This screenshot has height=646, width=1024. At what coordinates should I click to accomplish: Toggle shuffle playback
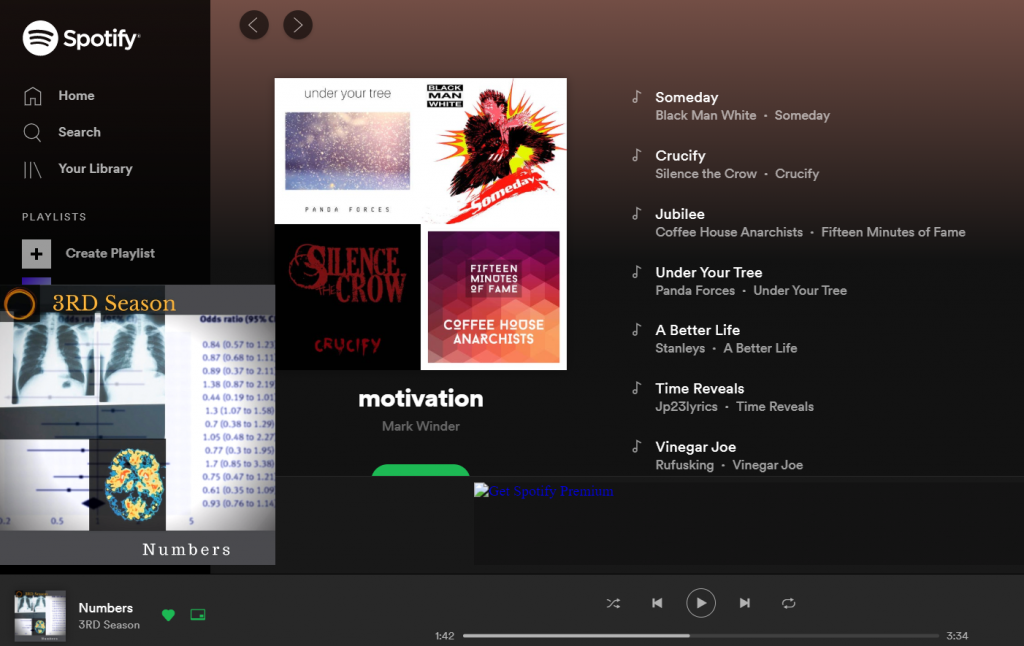pos(613,604)
